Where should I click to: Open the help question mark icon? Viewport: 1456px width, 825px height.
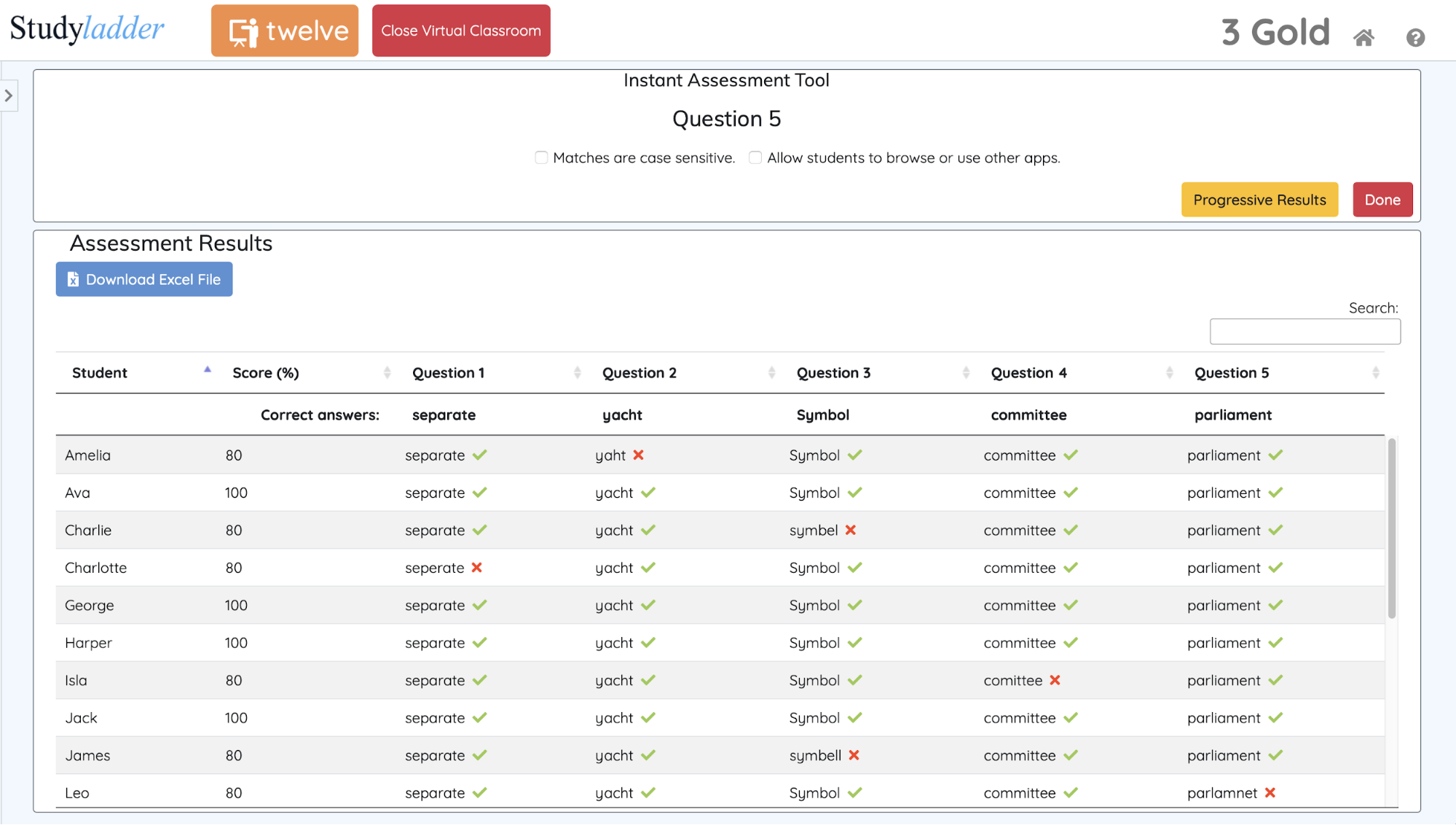(1414, 37)
